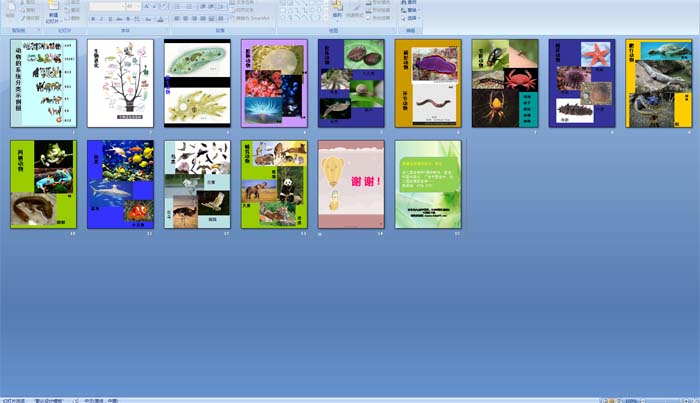700x403 pixels.
Task: Click the Arrange button in drawing group
Action: [x=337, y=11]
